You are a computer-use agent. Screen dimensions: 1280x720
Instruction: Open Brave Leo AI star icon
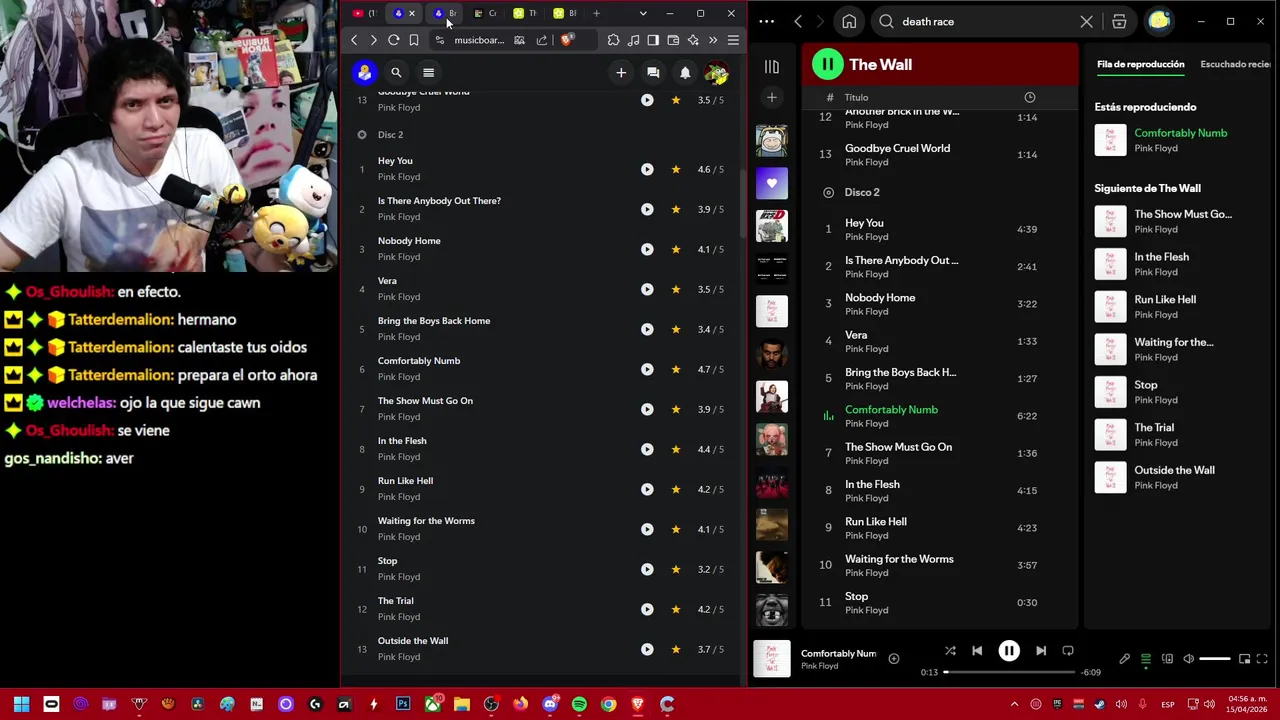[x=693, y=40]
